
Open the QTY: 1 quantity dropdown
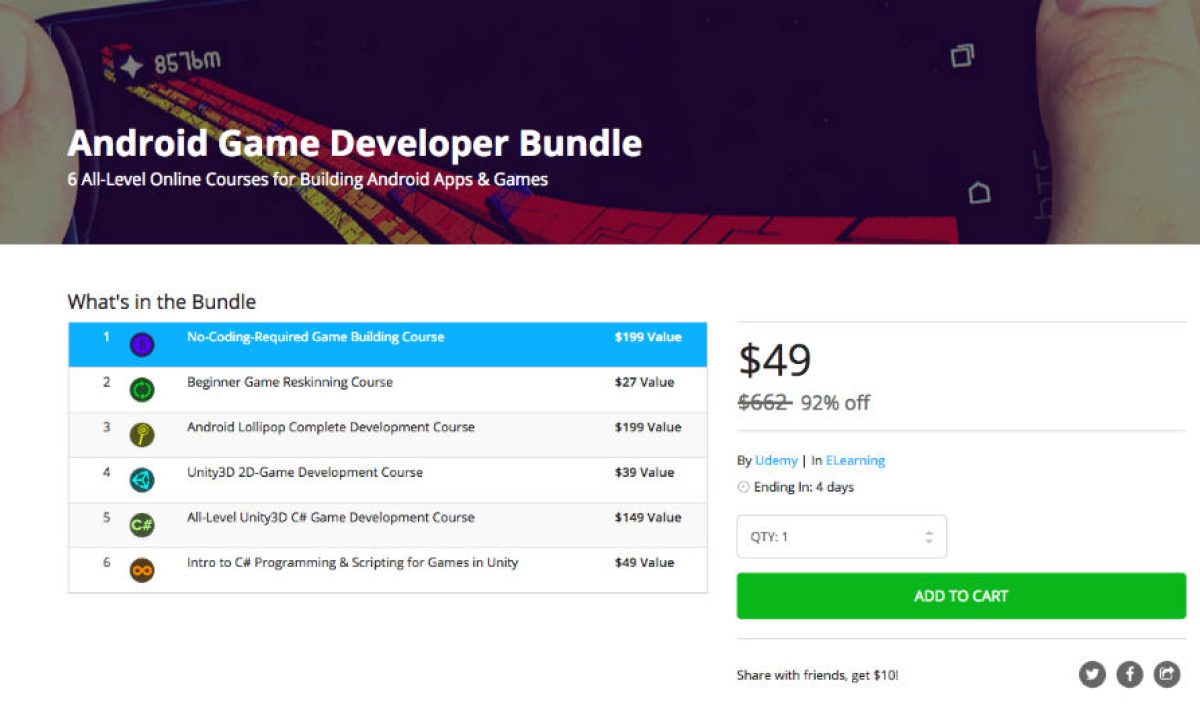(x=842, y=537)
